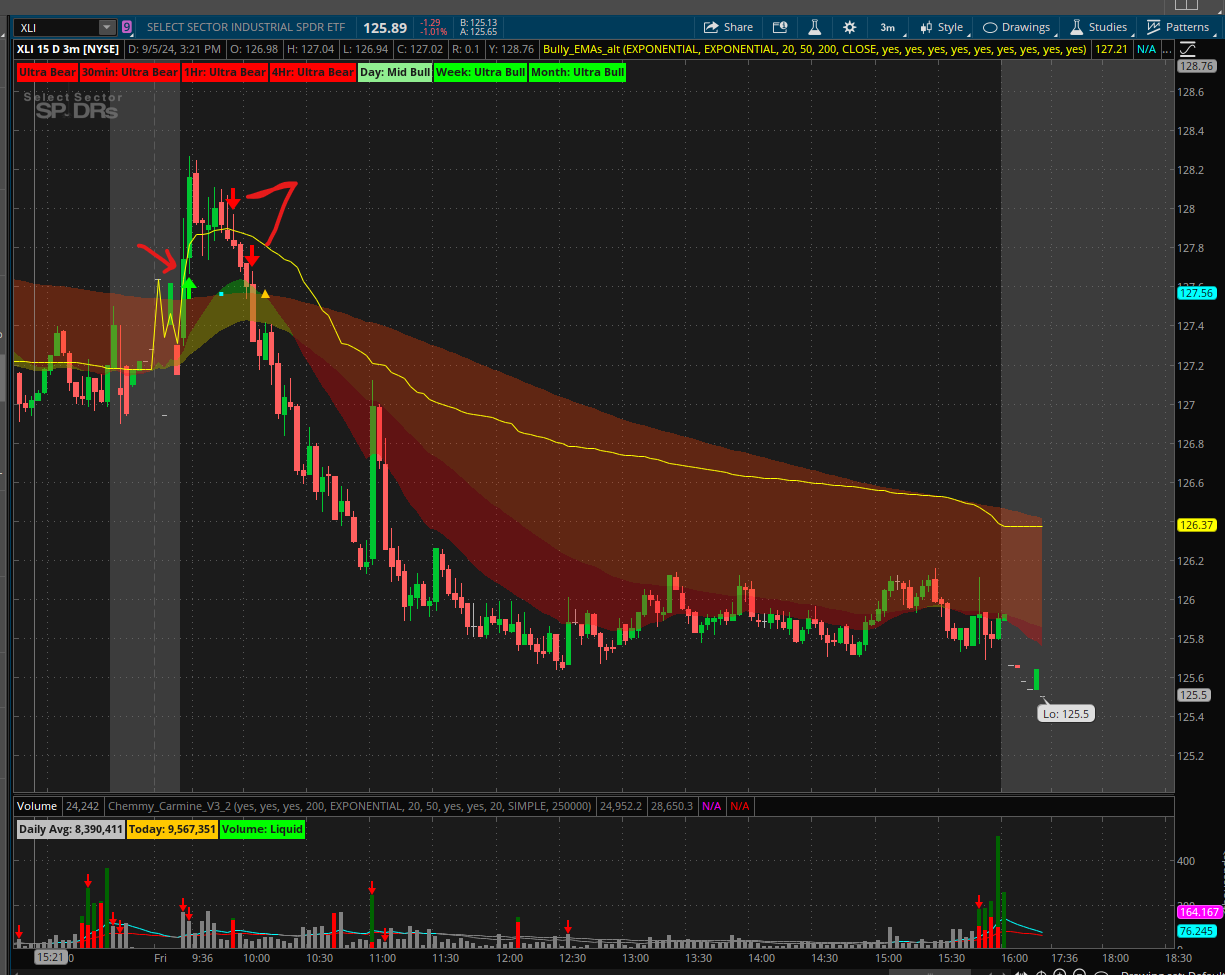Click the Studies button
The width and height of the screenshot is (1225, 975).
pyautogui.click(x=1098, y=28)
